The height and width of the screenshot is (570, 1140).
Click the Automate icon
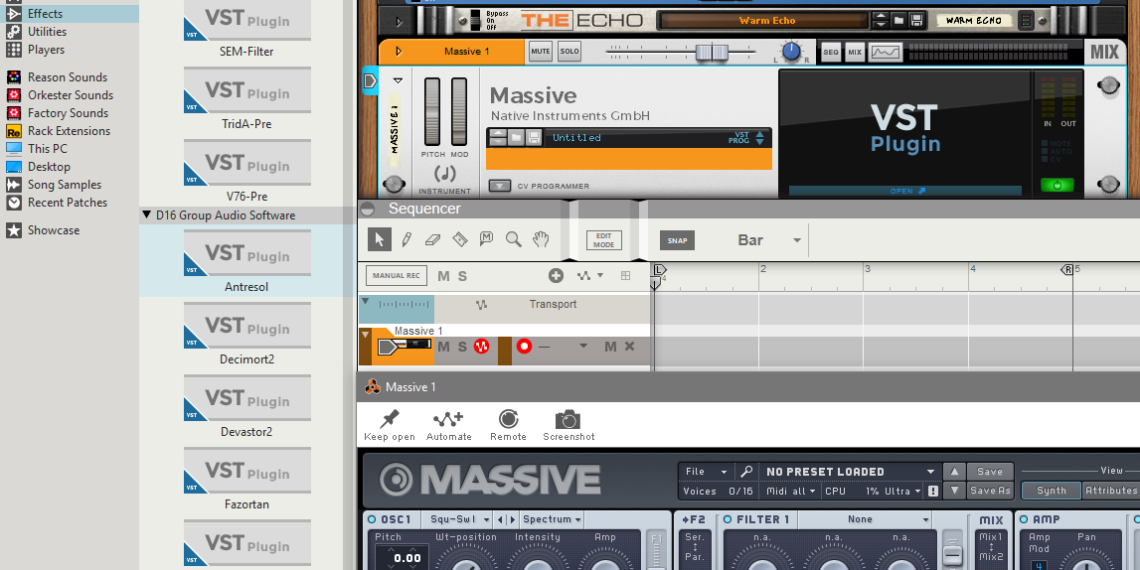[x=448, y=419]
